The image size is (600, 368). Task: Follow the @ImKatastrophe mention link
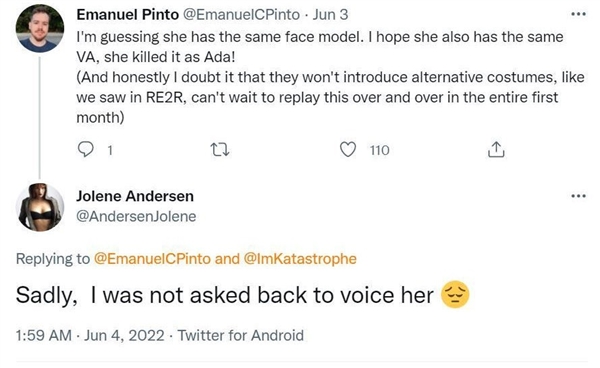(x=300, y=259)
